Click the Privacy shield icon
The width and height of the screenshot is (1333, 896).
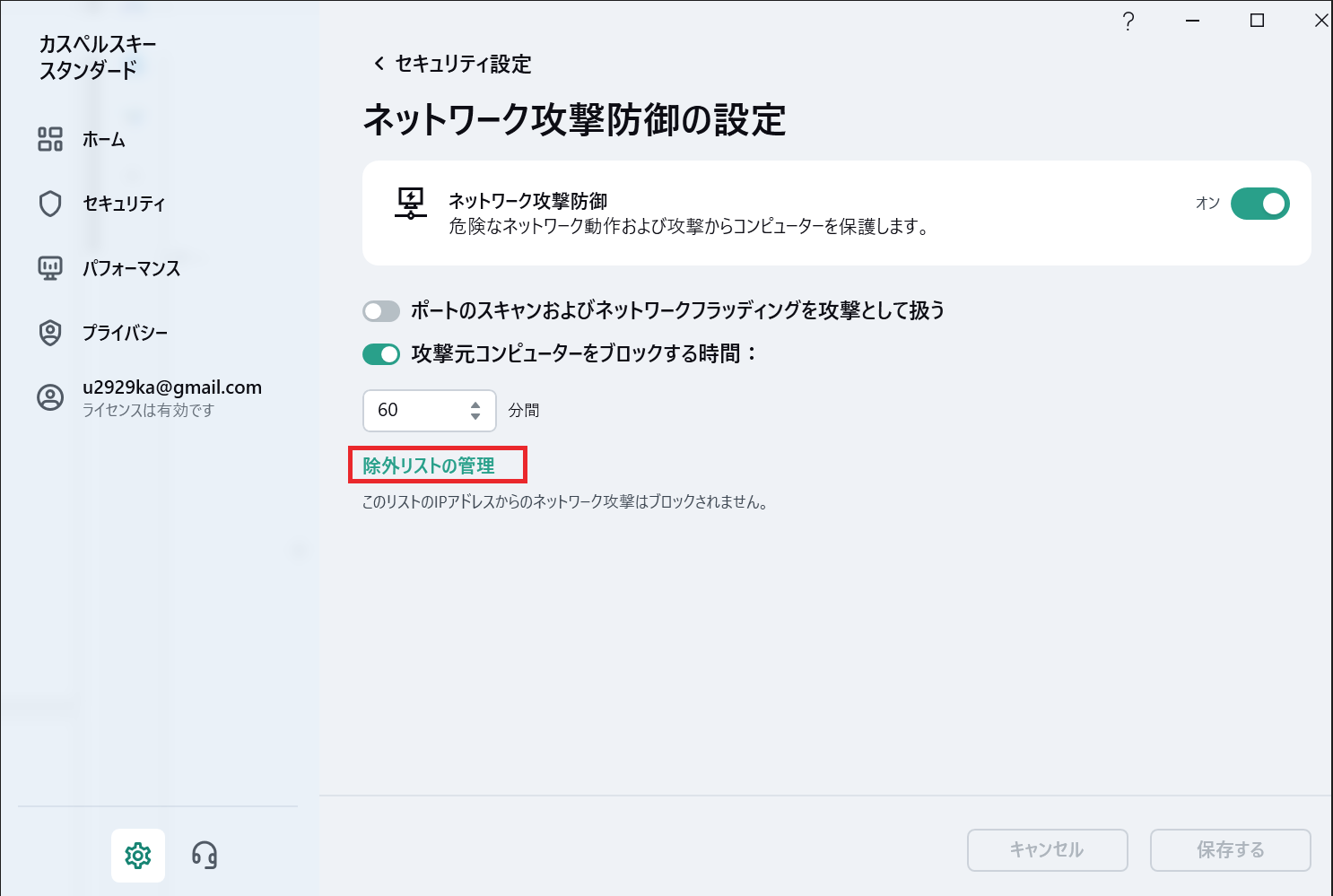(x=50, y=333)
